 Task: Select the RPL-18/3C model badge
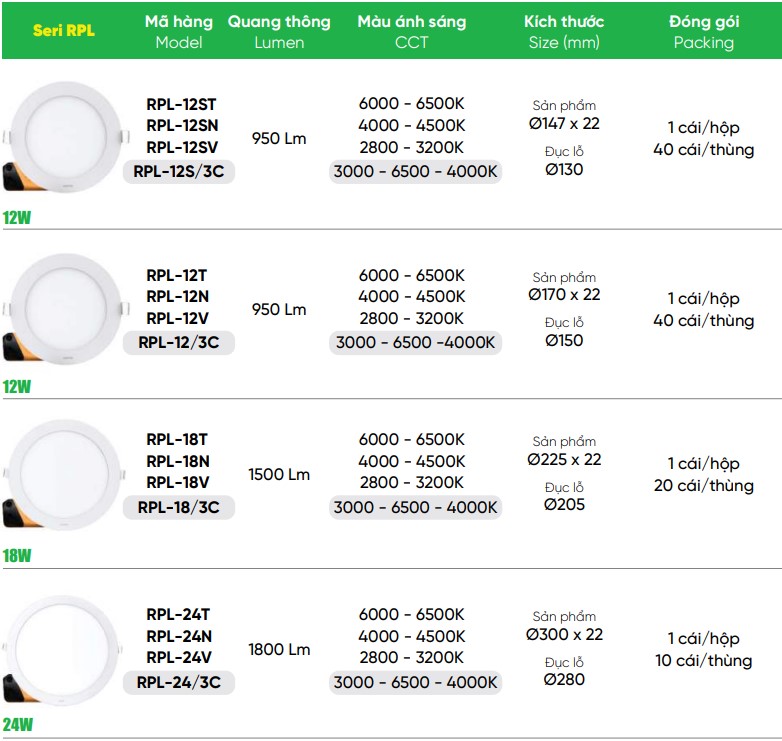pos(179,508)
